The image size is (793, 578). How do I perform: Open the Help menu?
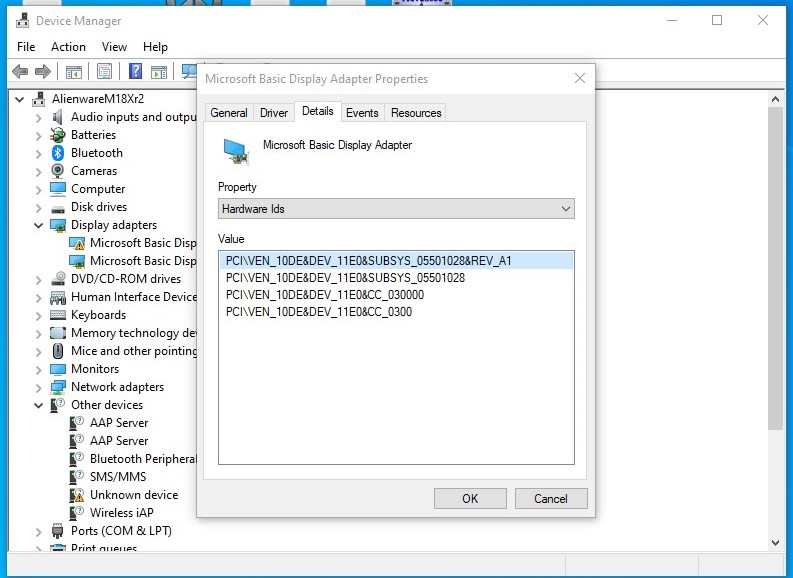click(155, 47)
